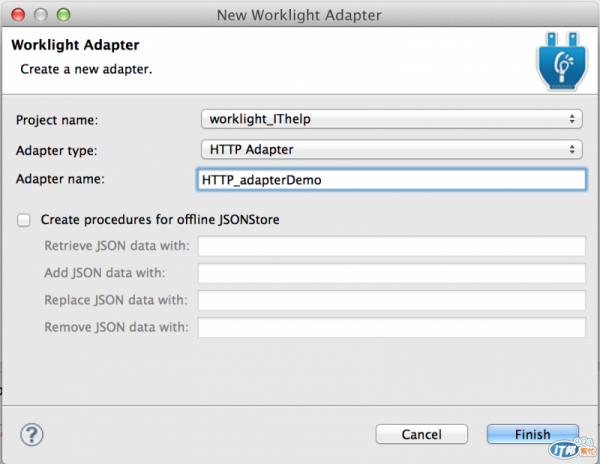Click the Replace JSON data with field

click(391, 300)
